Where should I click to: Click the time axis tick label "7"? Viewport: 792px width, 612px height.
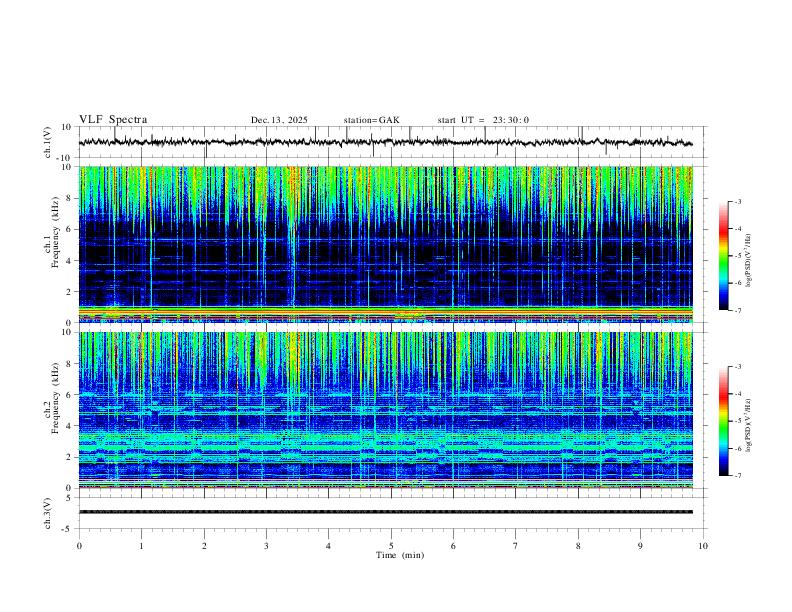pos(516,546)
